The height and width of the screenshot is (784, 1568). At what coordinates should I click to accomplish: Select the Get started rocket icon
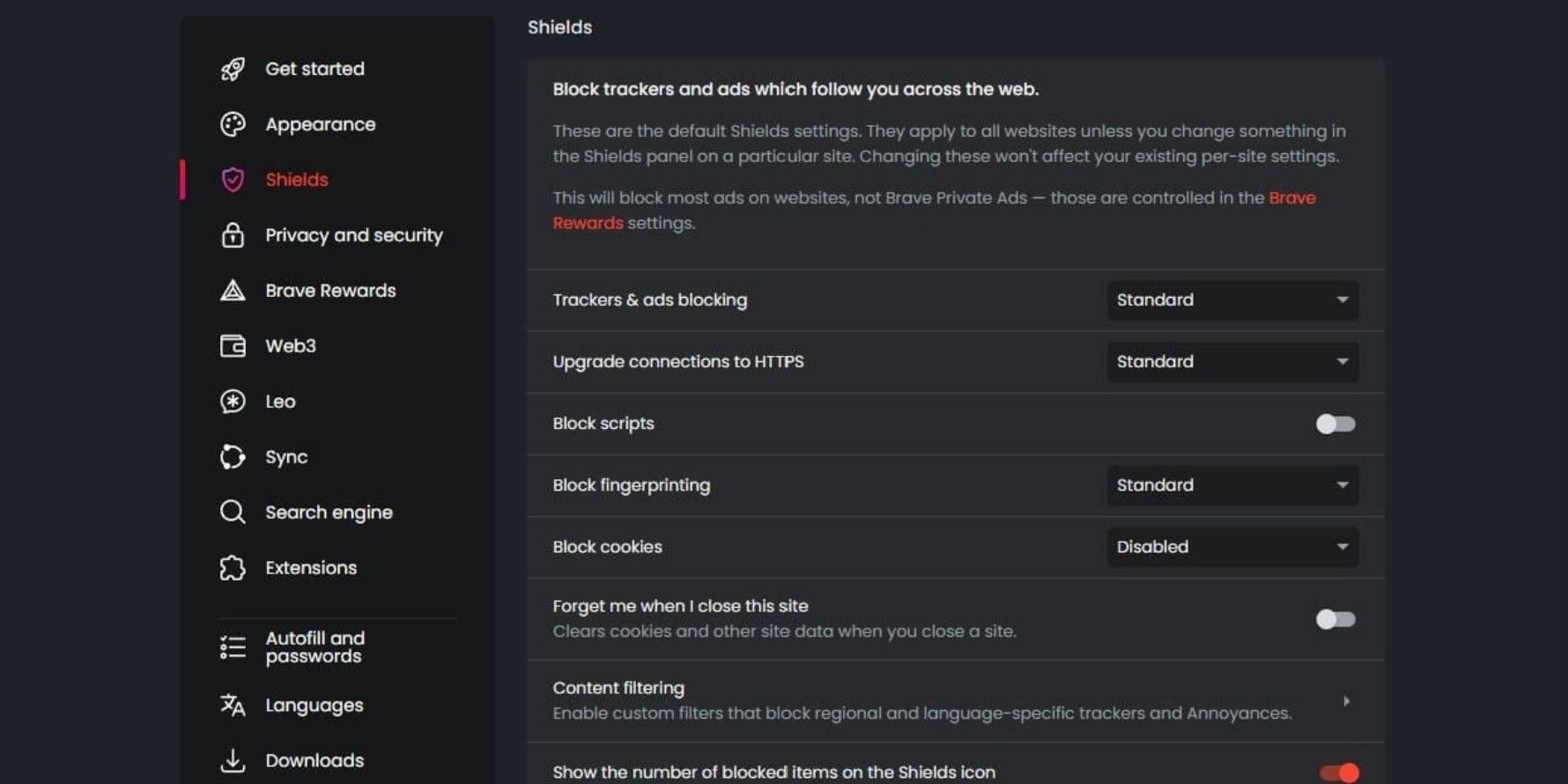pos(232,69)
